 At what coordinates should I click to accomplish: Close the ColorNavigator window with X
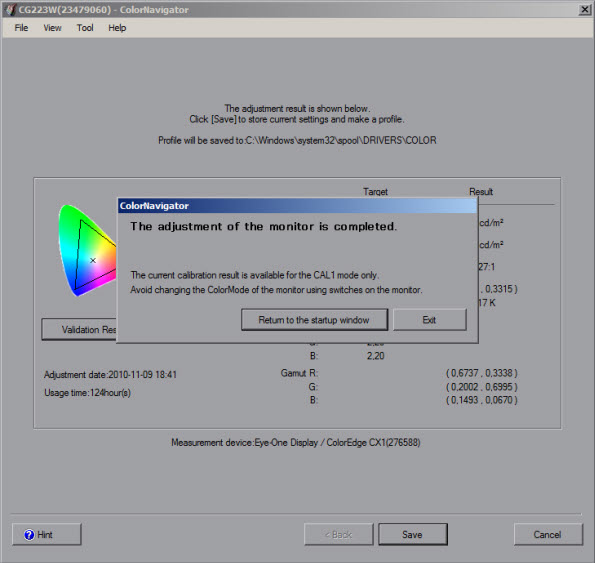click(x=585, y=9)
